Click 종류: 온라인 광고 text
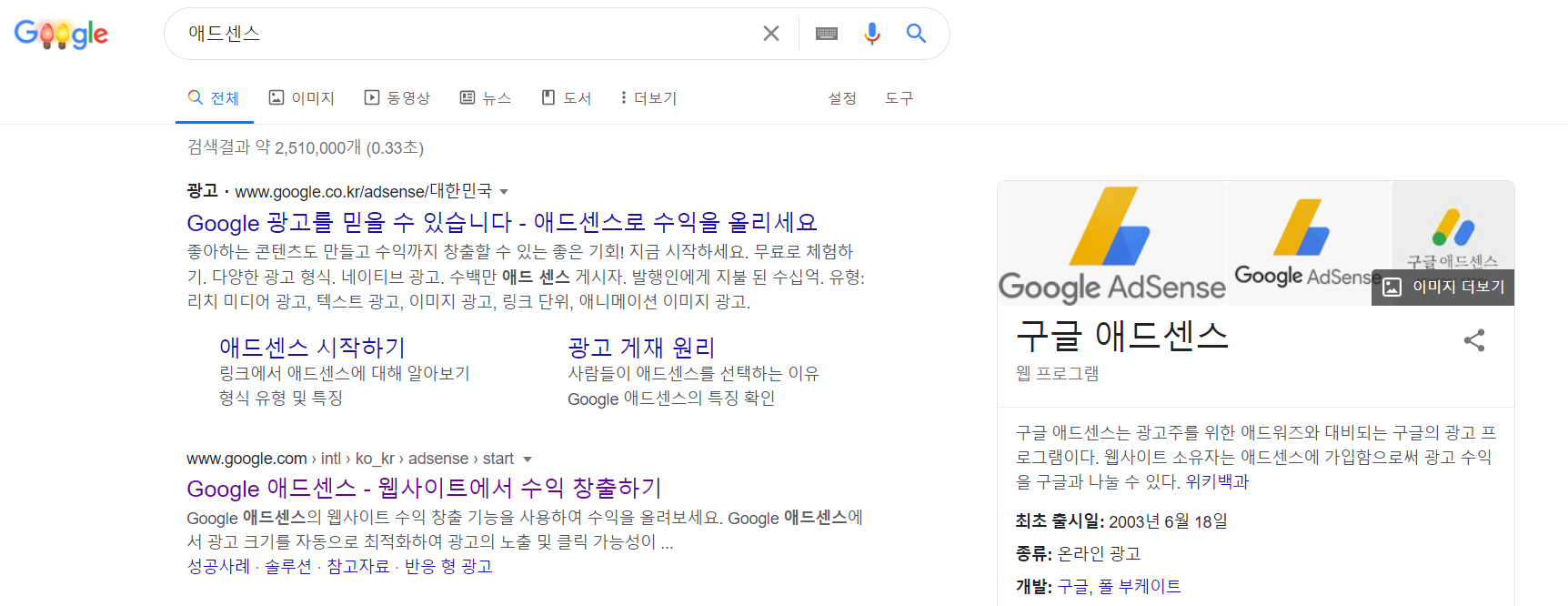 click(x=1078, y=554)
